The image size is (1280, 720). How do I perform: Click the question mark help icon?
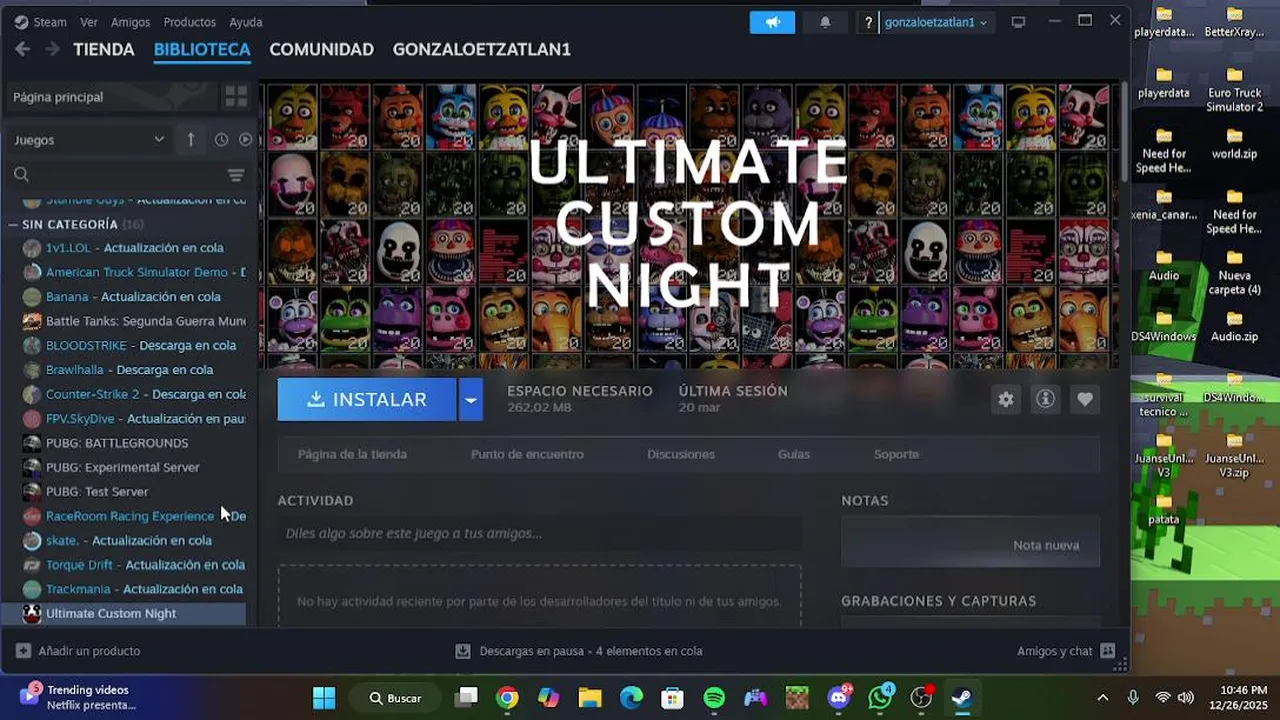point(868,22)
